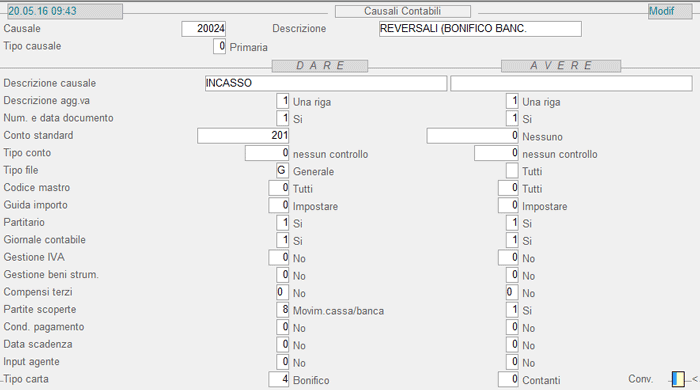
Task: Click the empty Descrizione causale AVERE field
Action: click(x=571, y=83)
